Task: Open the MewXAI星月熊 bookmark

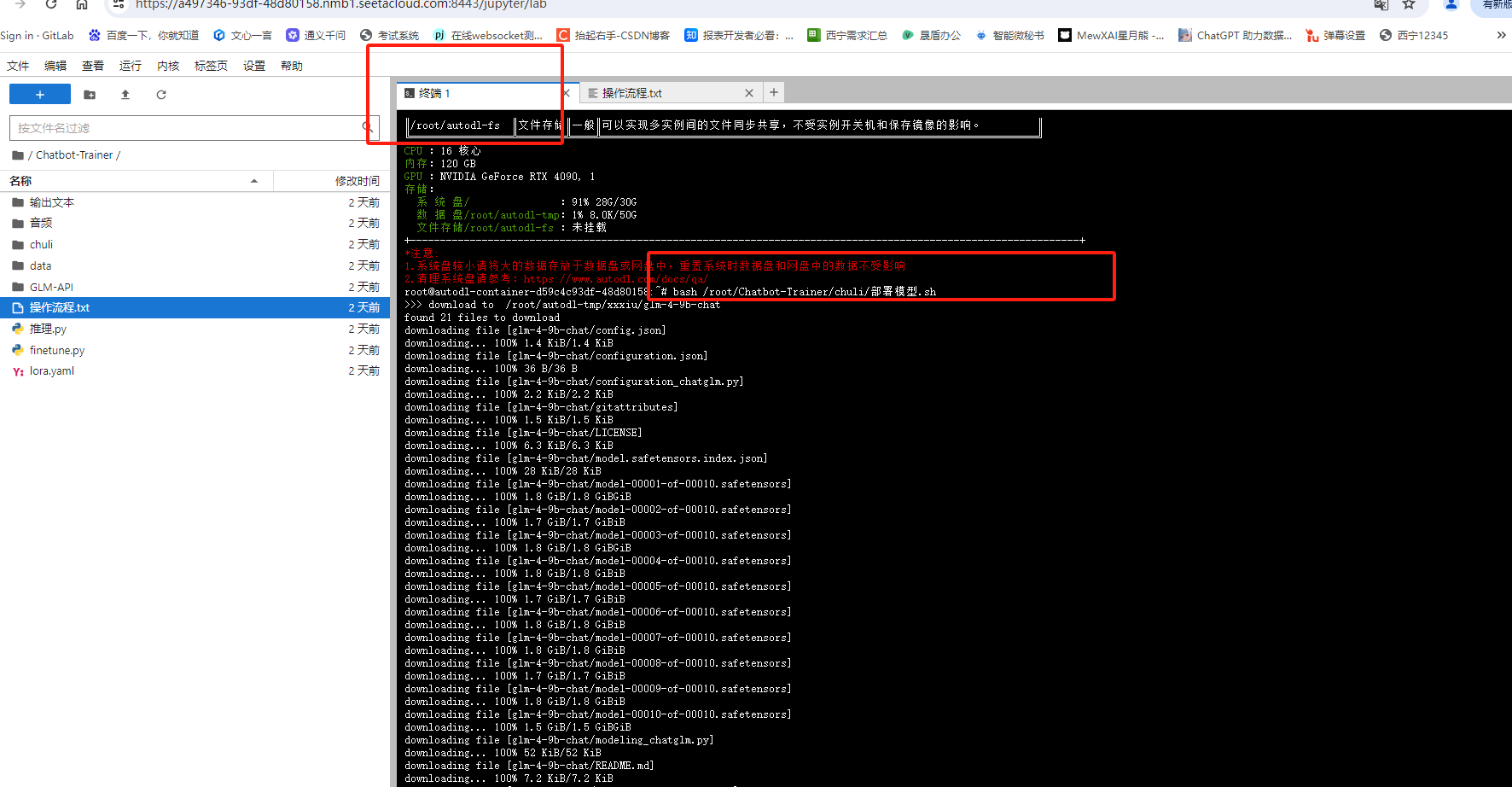Action: coord(1111,35)
